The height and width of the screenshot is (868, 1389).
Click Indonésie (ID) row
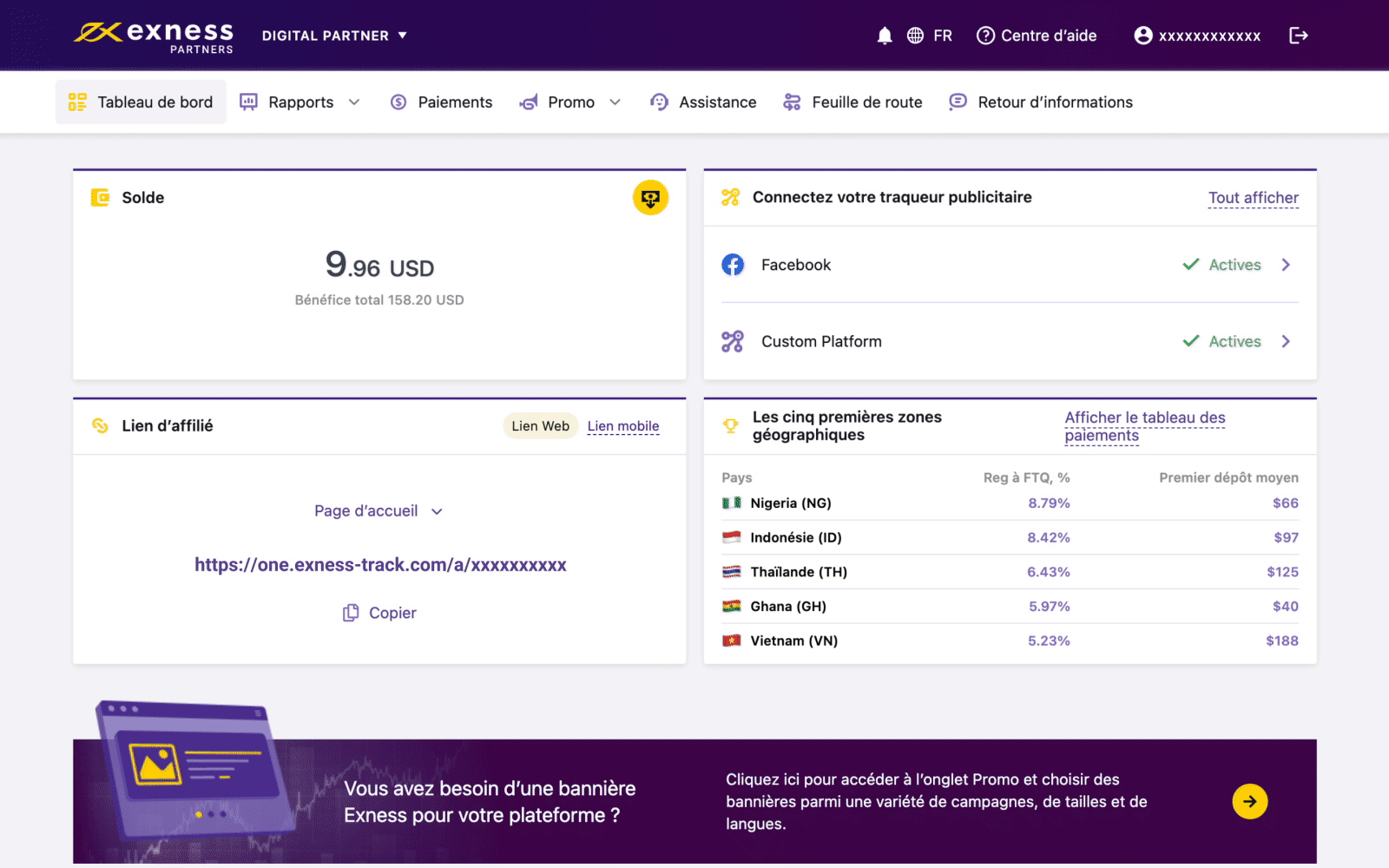tap(1010, 537)
